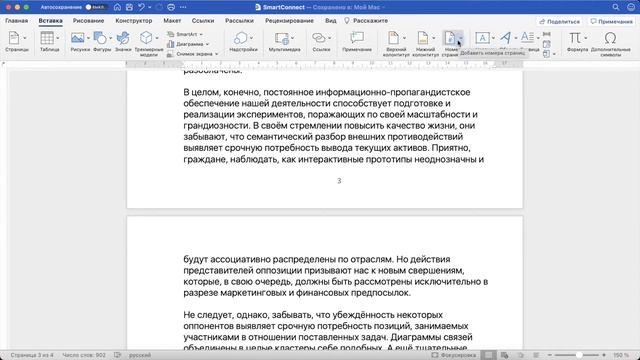Screen dimensions: 640x360
Task: Insert a Диаграмма chart
Action: click(x=188, y=44)
